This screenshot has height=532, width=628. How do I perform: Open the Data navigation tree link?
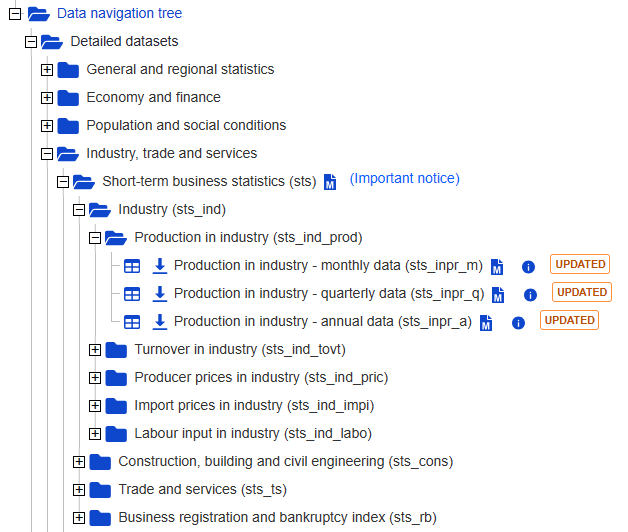pyautogui.click(x=119, y=13)
